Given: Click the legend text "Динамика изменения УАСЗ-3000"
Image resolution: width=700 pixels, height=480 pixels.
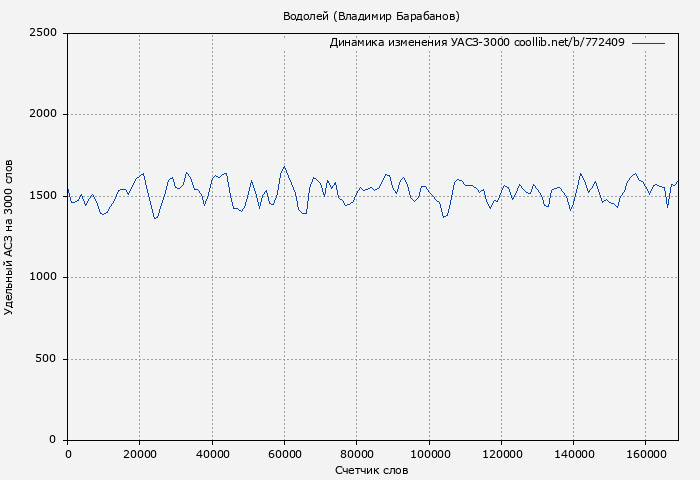Looking at the screenshot, I should (419, 43).
